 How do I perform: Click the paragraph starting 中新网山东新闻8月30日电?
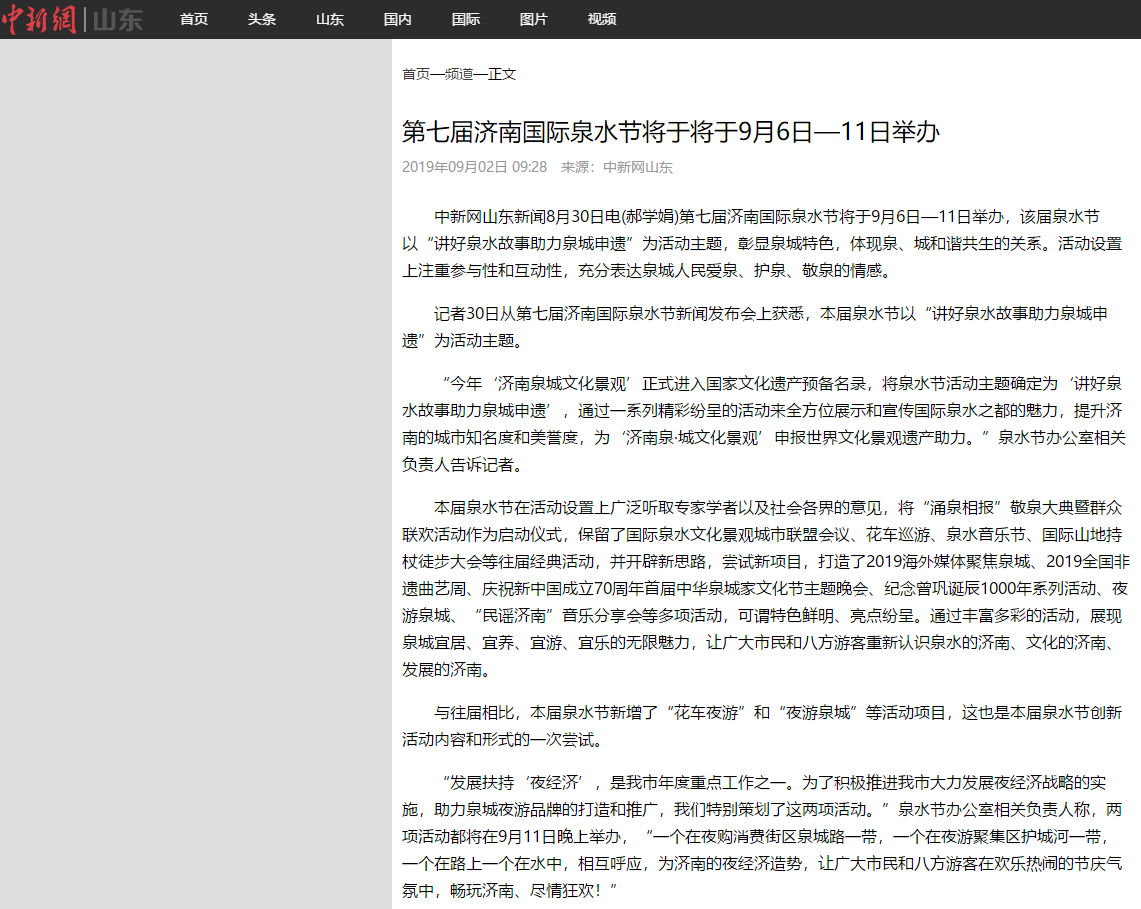763,244
